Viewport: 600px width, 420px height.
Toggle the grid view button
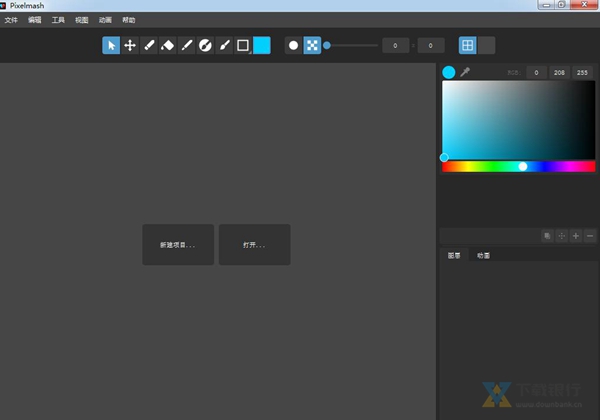pyautogui.click(x=468, y=46)
